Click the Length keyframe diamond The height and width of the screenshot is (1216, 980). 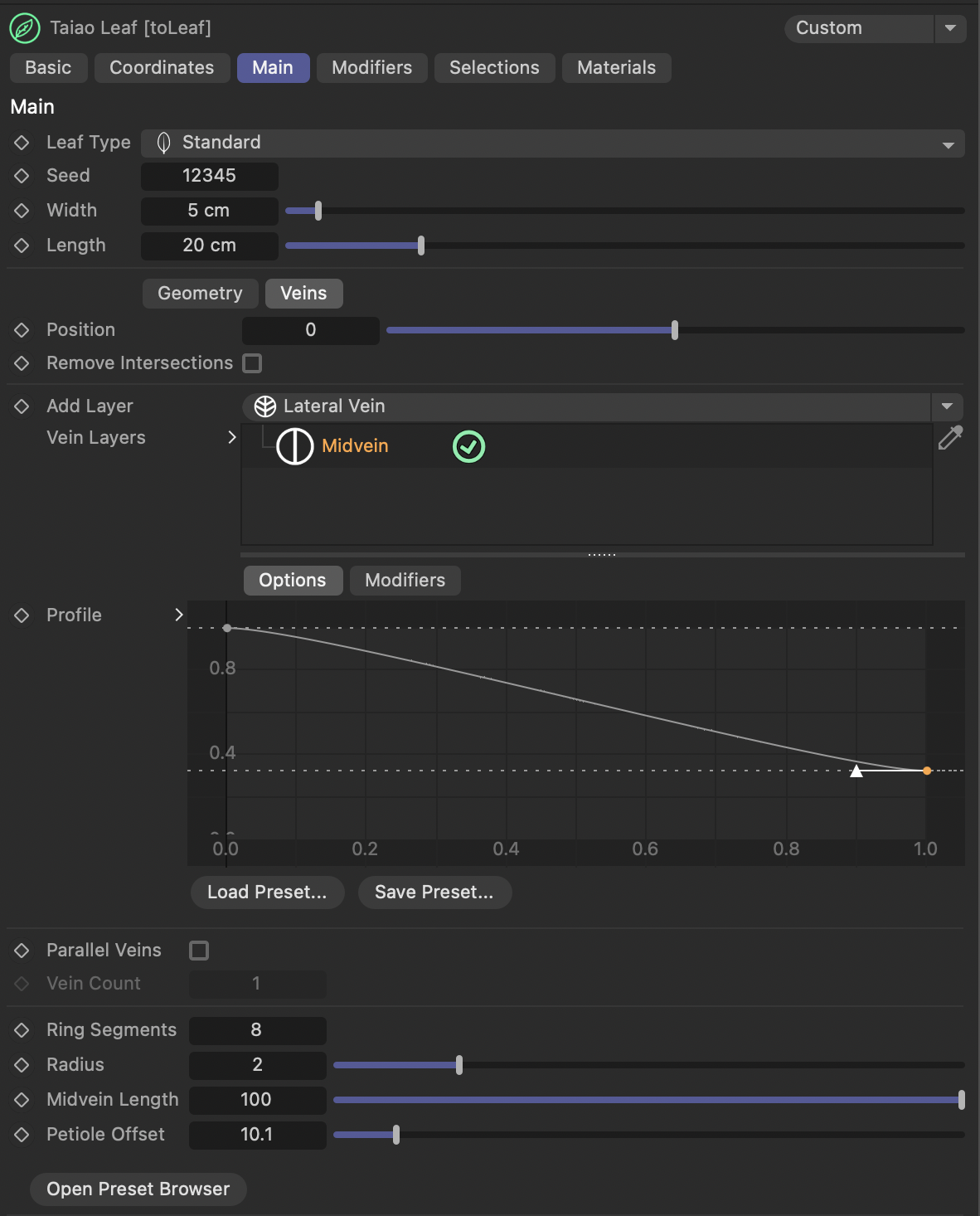pyautogui.click(x=22, y=246)
